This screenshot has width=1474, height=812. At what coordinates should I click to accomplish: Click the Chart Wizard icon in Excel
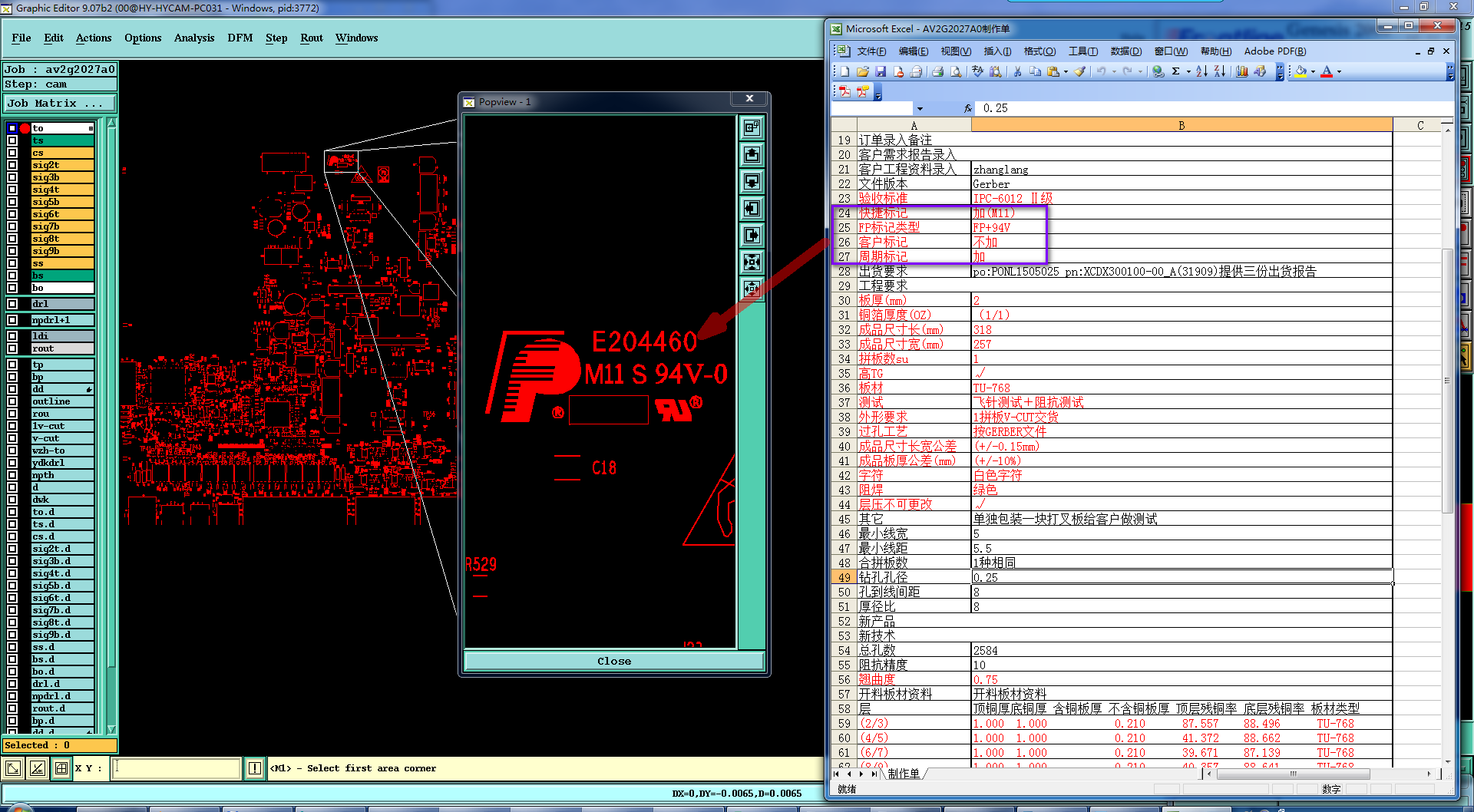click(x=1241, y=71)
